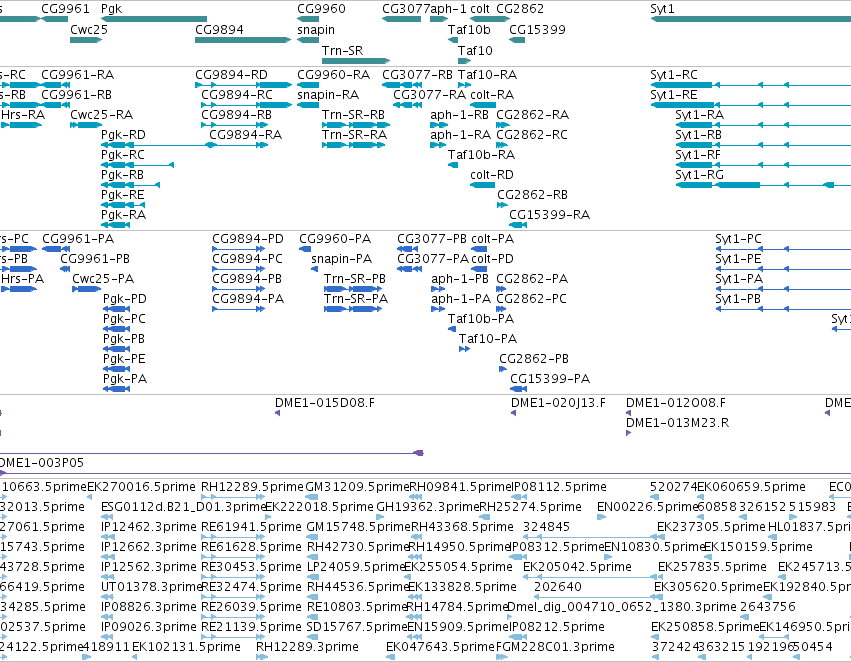Click EST SD15767.5prime
The width and height of the screenshot is (851, 662).
357,627
